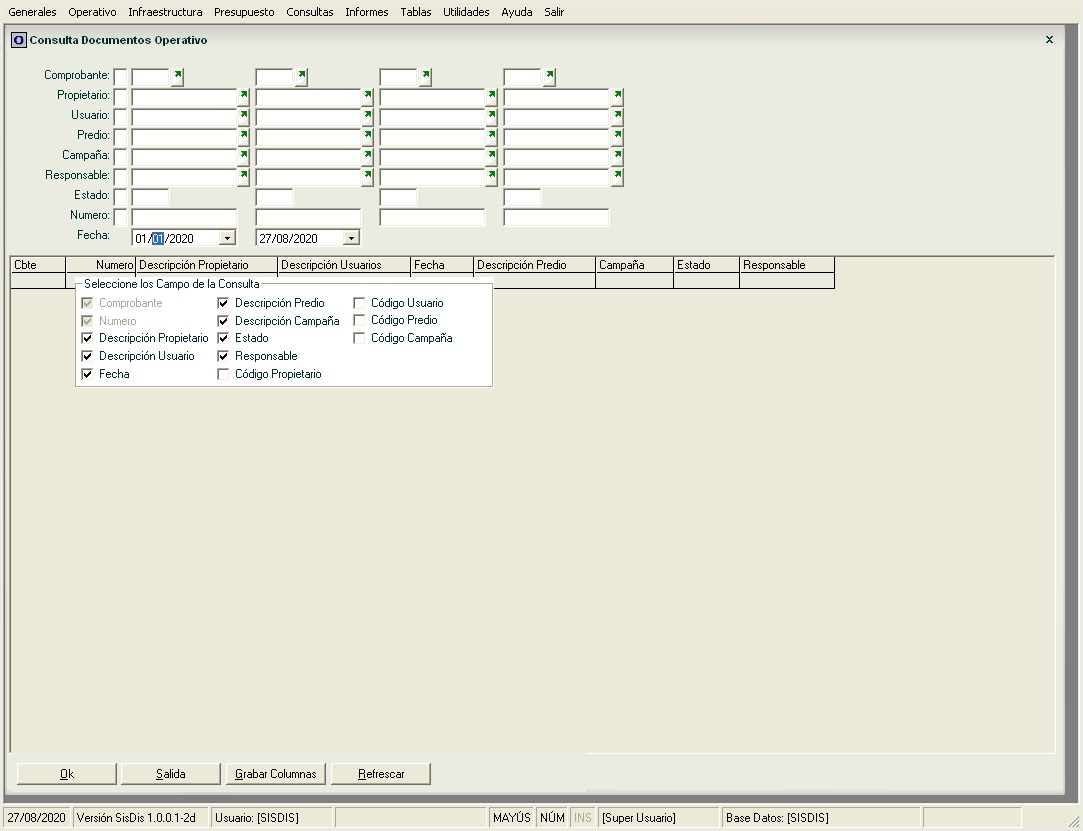Enable Código Usuario checkbox
The width and height of the screenshot is (1083, 831).
click(359, 303)
